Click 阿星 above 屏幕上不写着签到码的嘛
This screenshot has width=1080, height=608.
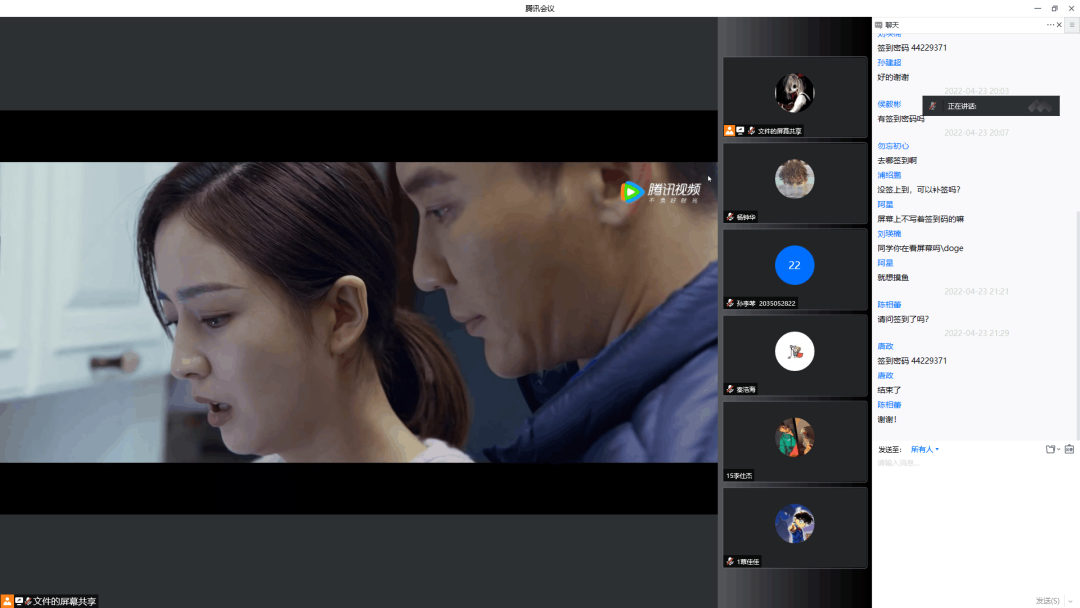click(x=885, y=205)
